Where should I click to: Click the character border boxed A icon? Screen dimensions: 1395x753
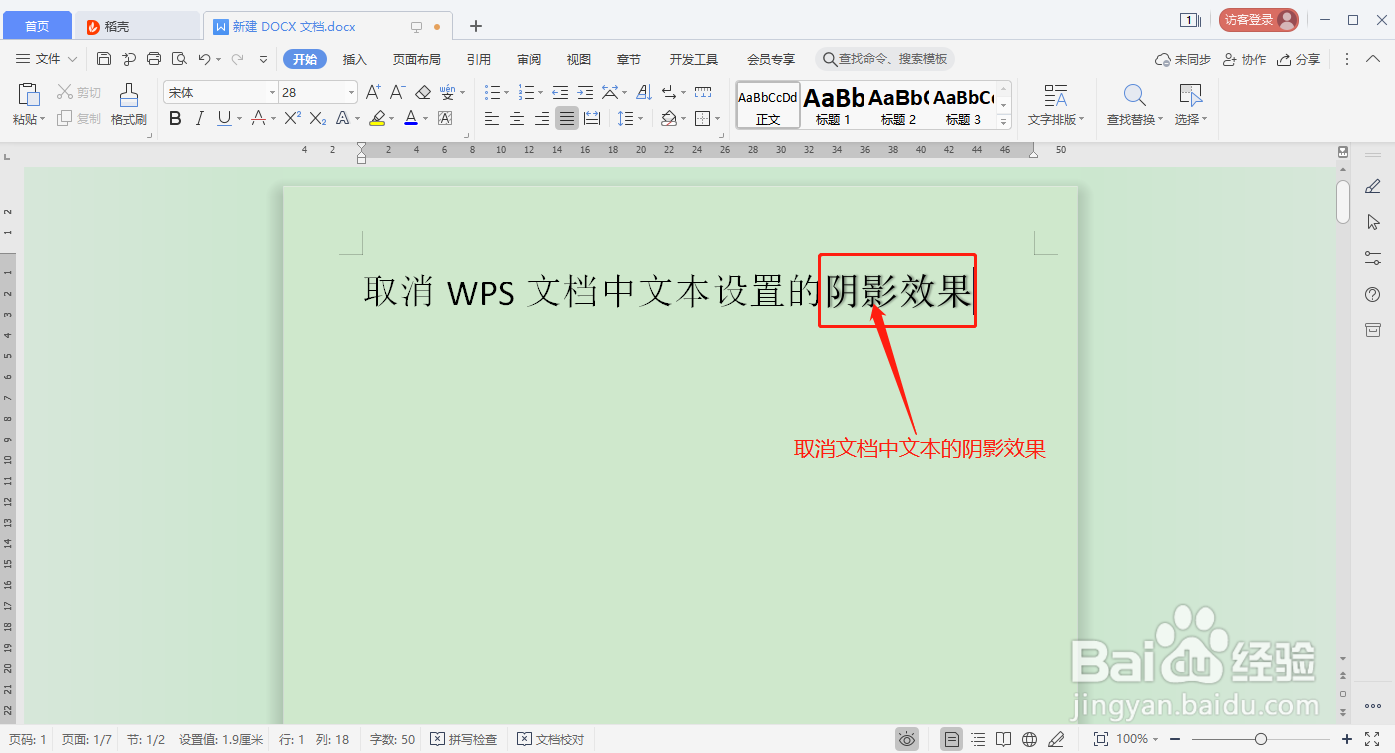pos(445,119)
